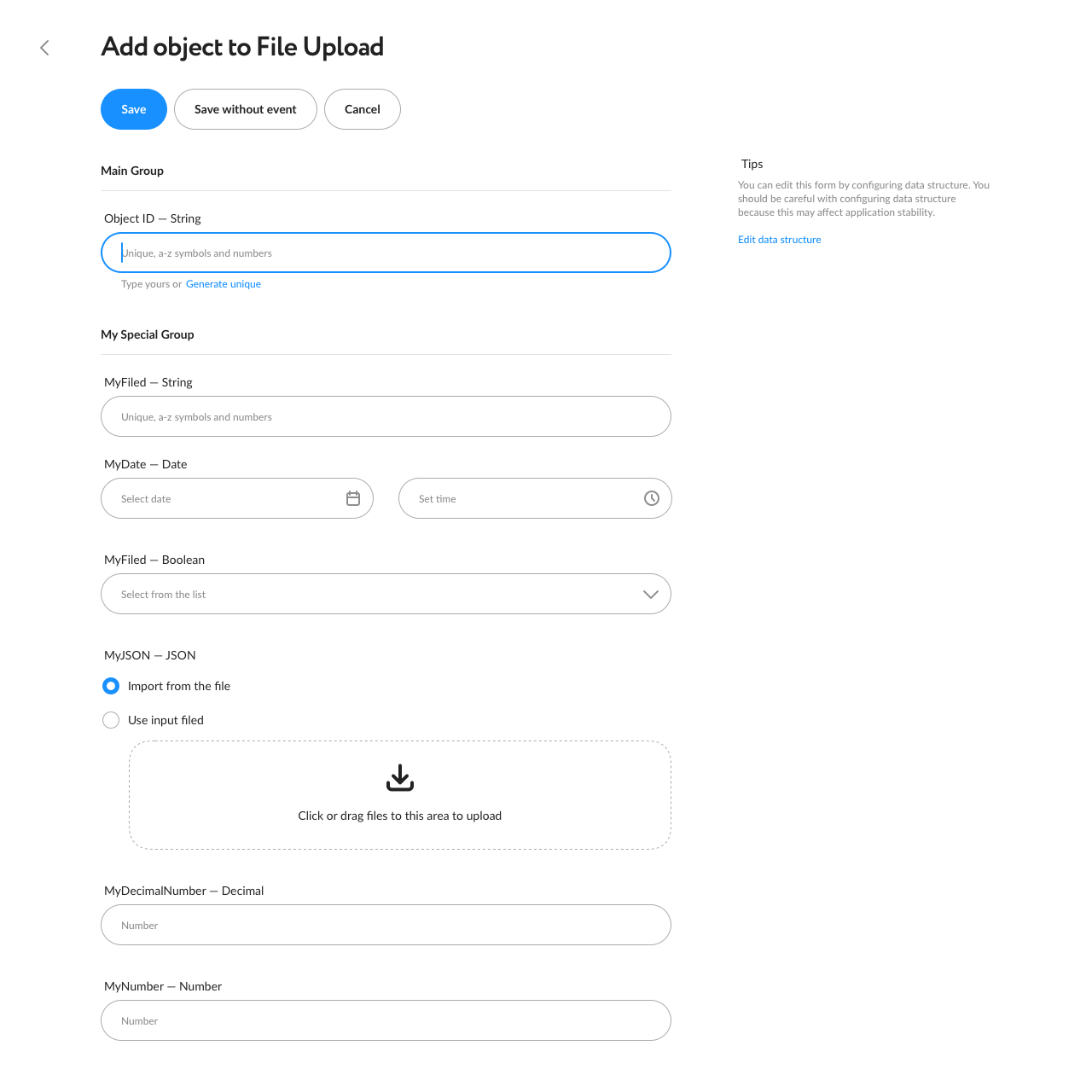Click the clock icon in Set time
Viewport: 1092px width, 1092px height.
[x=652, y=498]
